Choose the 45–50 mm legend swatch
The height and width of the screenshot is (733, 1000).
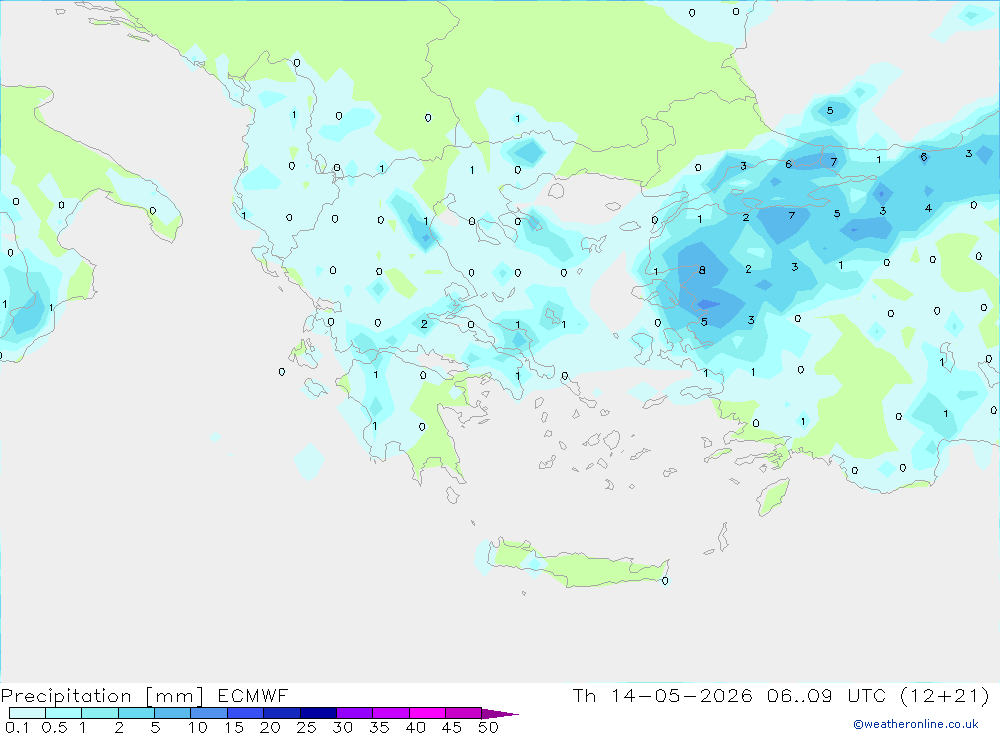click(463, 713)
